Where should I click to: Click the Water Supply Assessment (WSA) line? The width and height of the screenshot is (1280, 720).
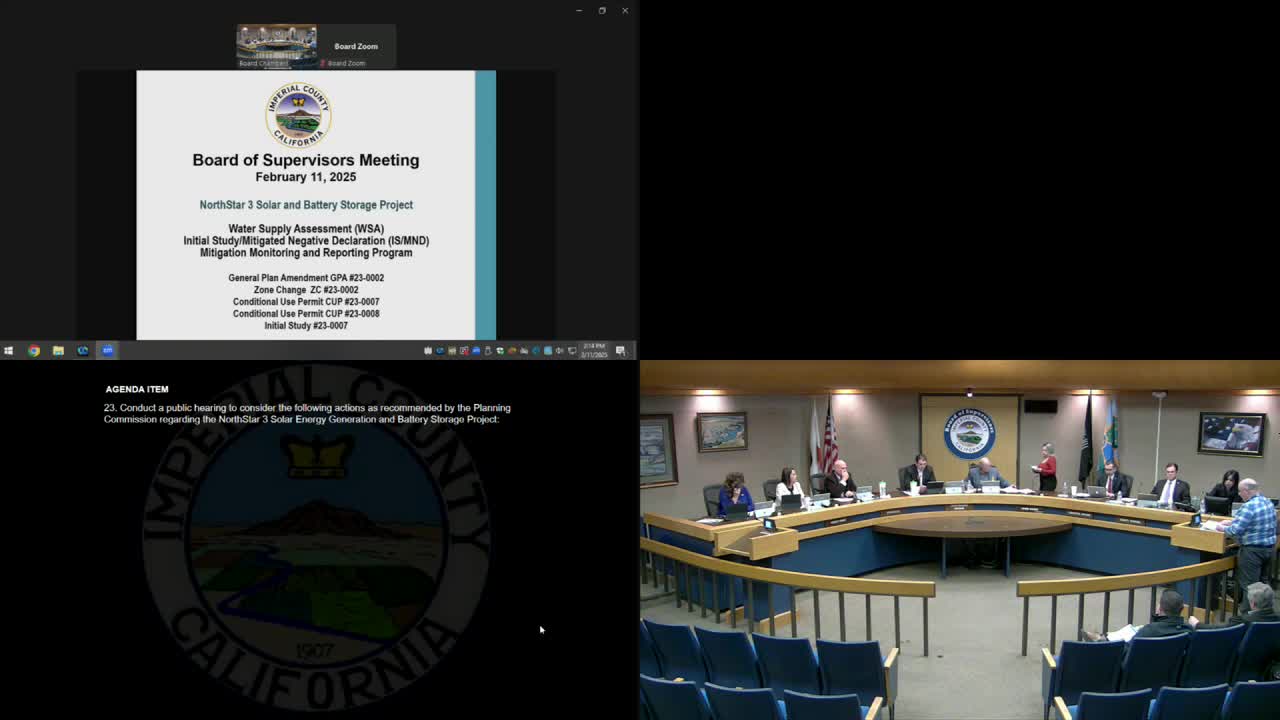click(306, 229)
